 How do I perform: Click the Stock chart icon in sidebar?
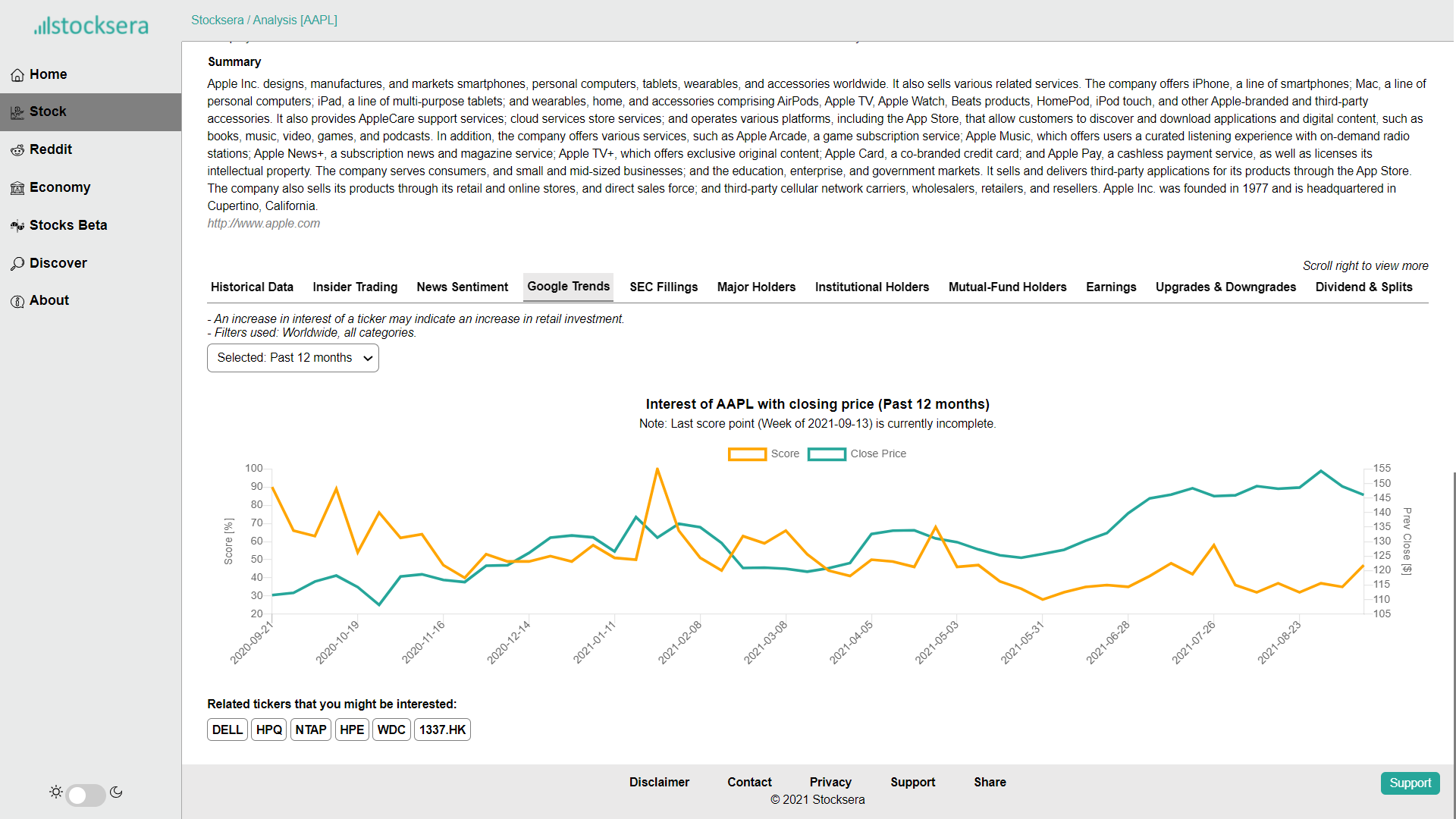pyautogui.click(x=17, y=112)
